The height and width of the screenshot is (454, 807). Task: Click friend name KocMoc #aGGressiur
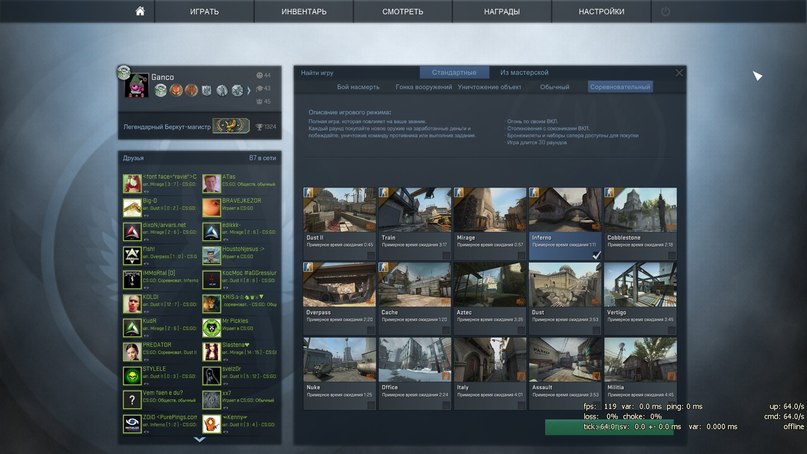pos(250,273)
